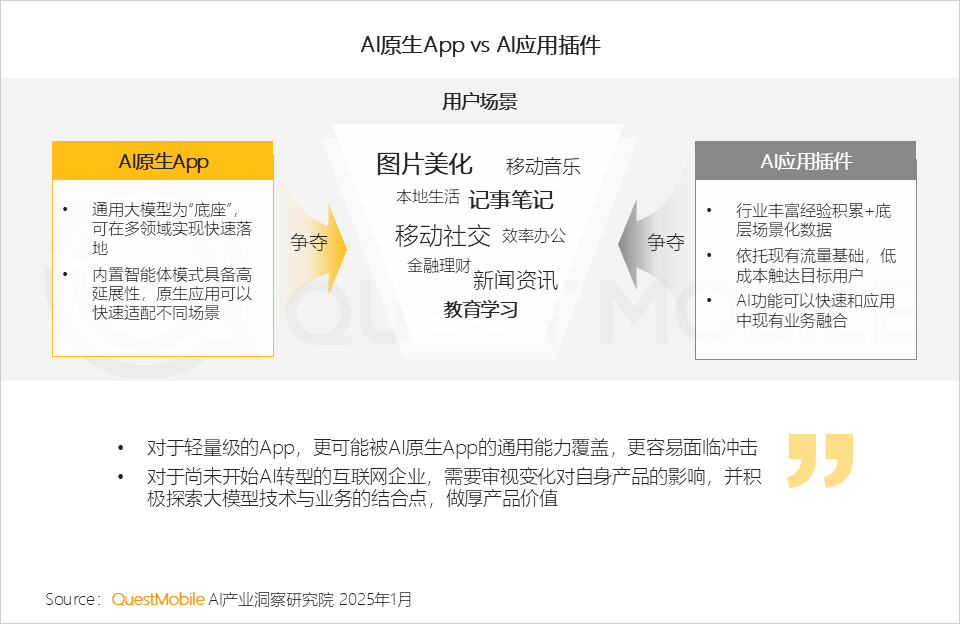Click the 移动社交 label
The width and height of the screenshot is (960, 624).
coord(443,236)
